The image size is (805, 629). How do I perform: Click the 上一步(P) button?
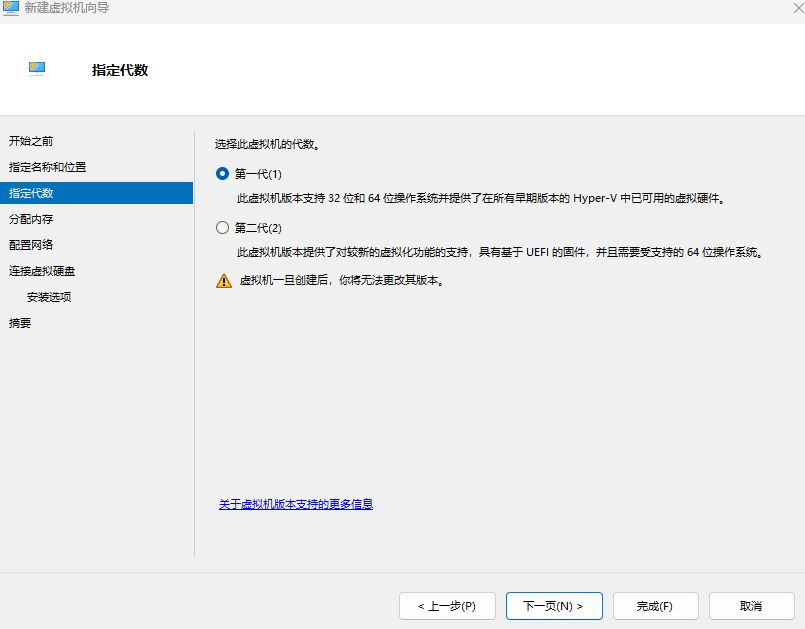(447, 606)
